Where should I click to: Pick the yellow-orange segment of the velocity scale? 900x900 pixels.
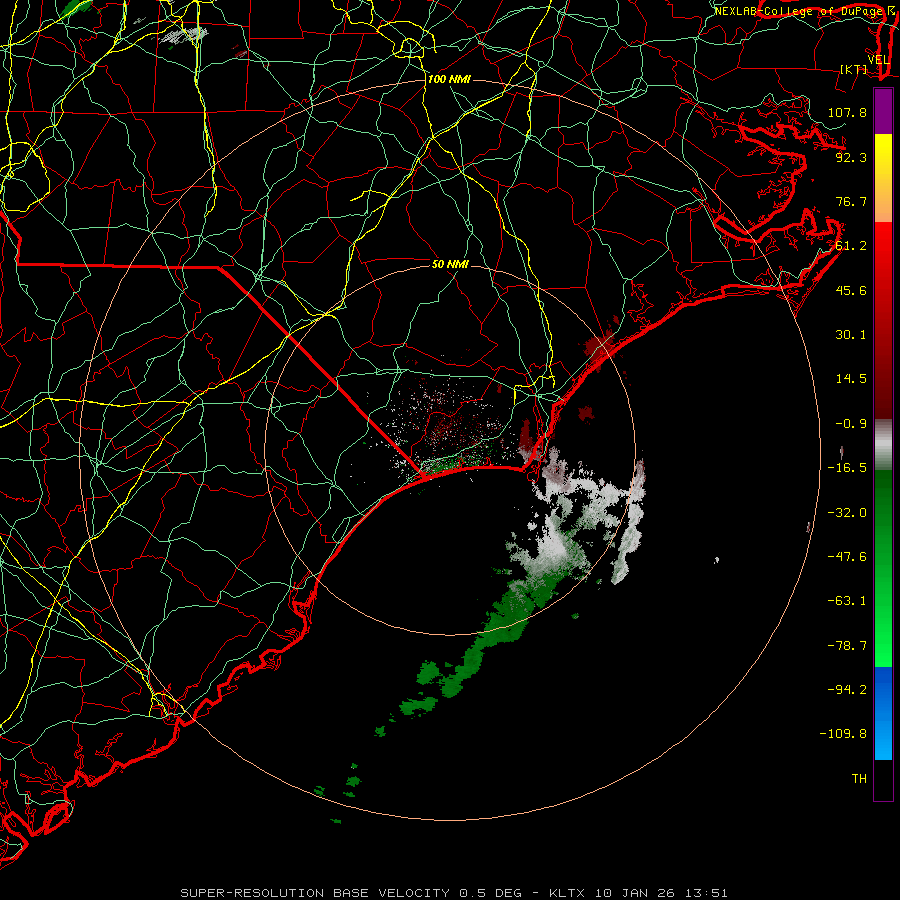coord(883,178)
